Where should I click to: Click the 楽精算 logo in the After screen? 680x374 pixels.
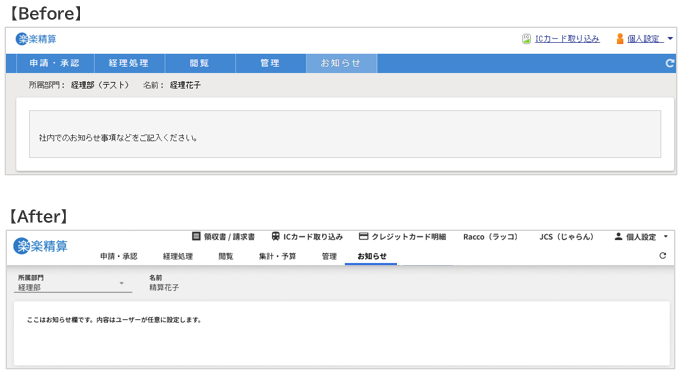[40, 246]
